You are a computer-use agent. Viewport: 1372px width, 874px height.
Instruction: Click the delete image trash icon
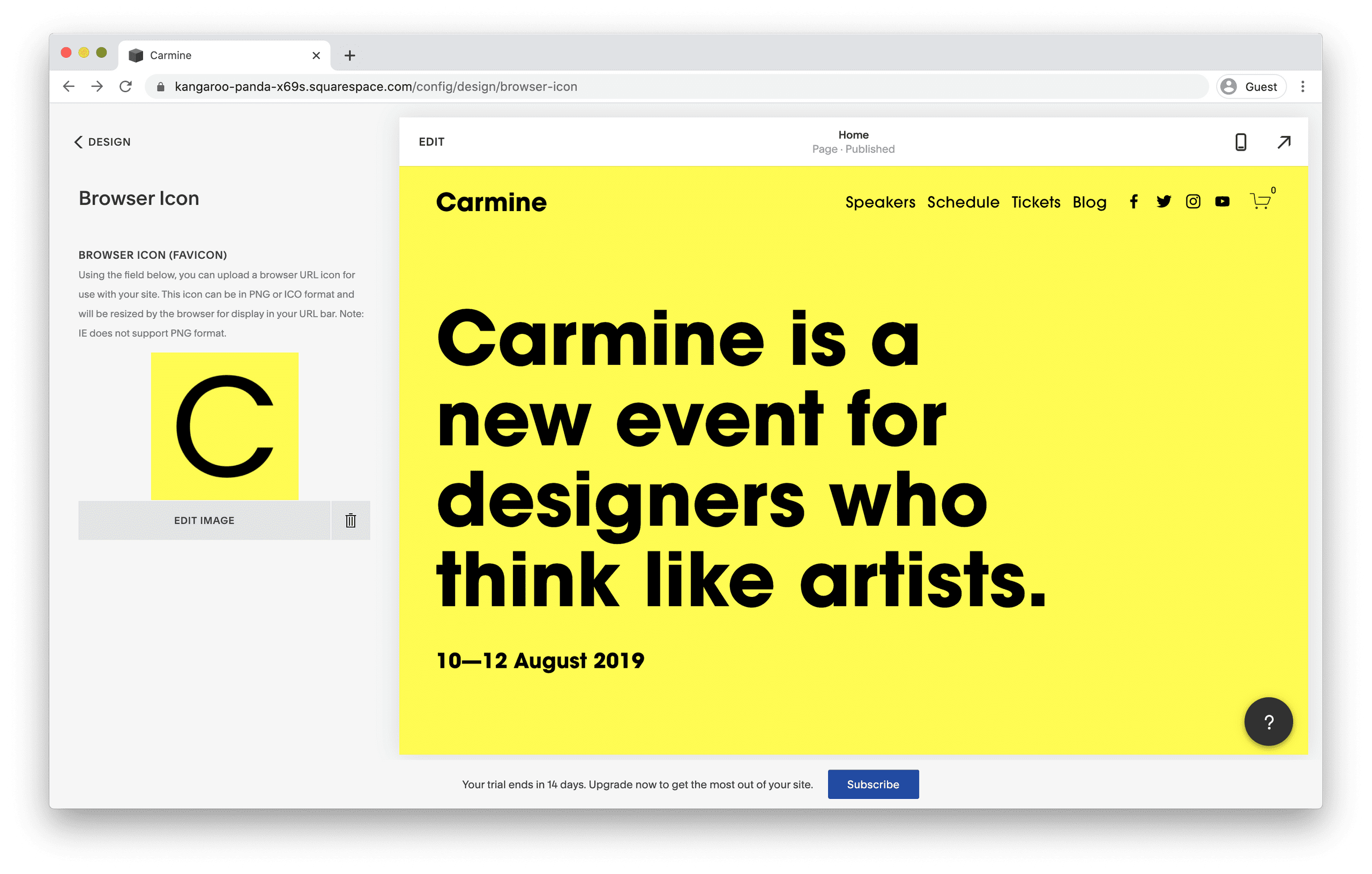351,520
